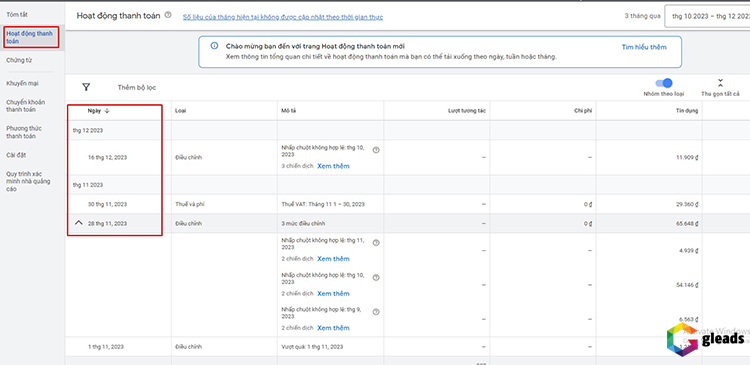This screenshot has height=365, width=750.
Task: Click Xem thêm in the 4.939 ₫ row
Action: [333, 259]
